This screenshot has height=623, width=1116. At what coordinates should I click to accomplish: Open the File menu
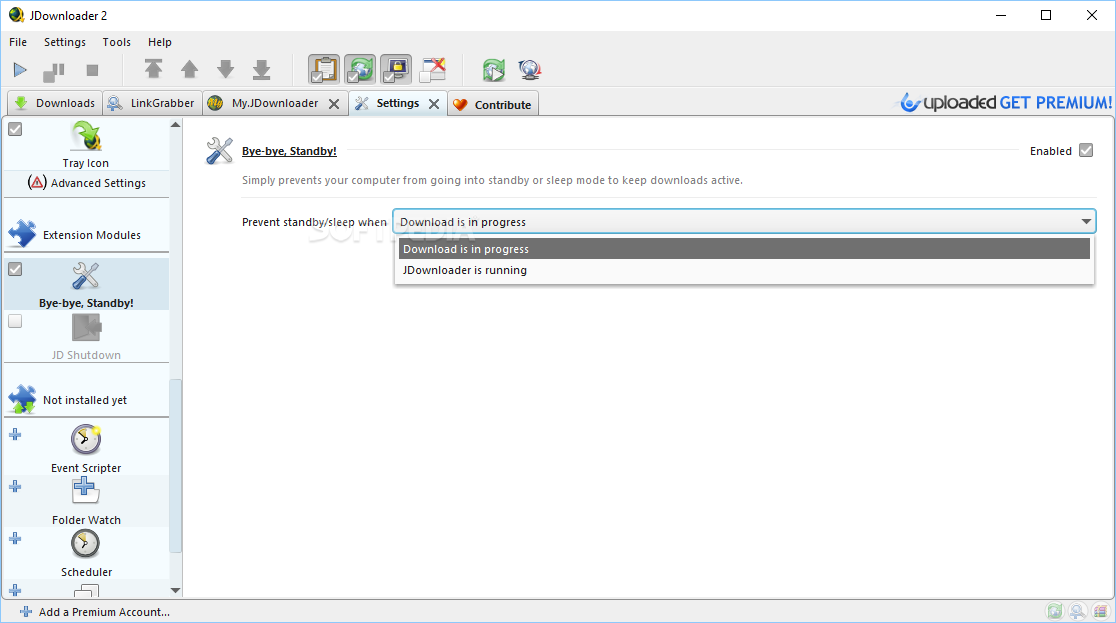click(x=18, y=42)
